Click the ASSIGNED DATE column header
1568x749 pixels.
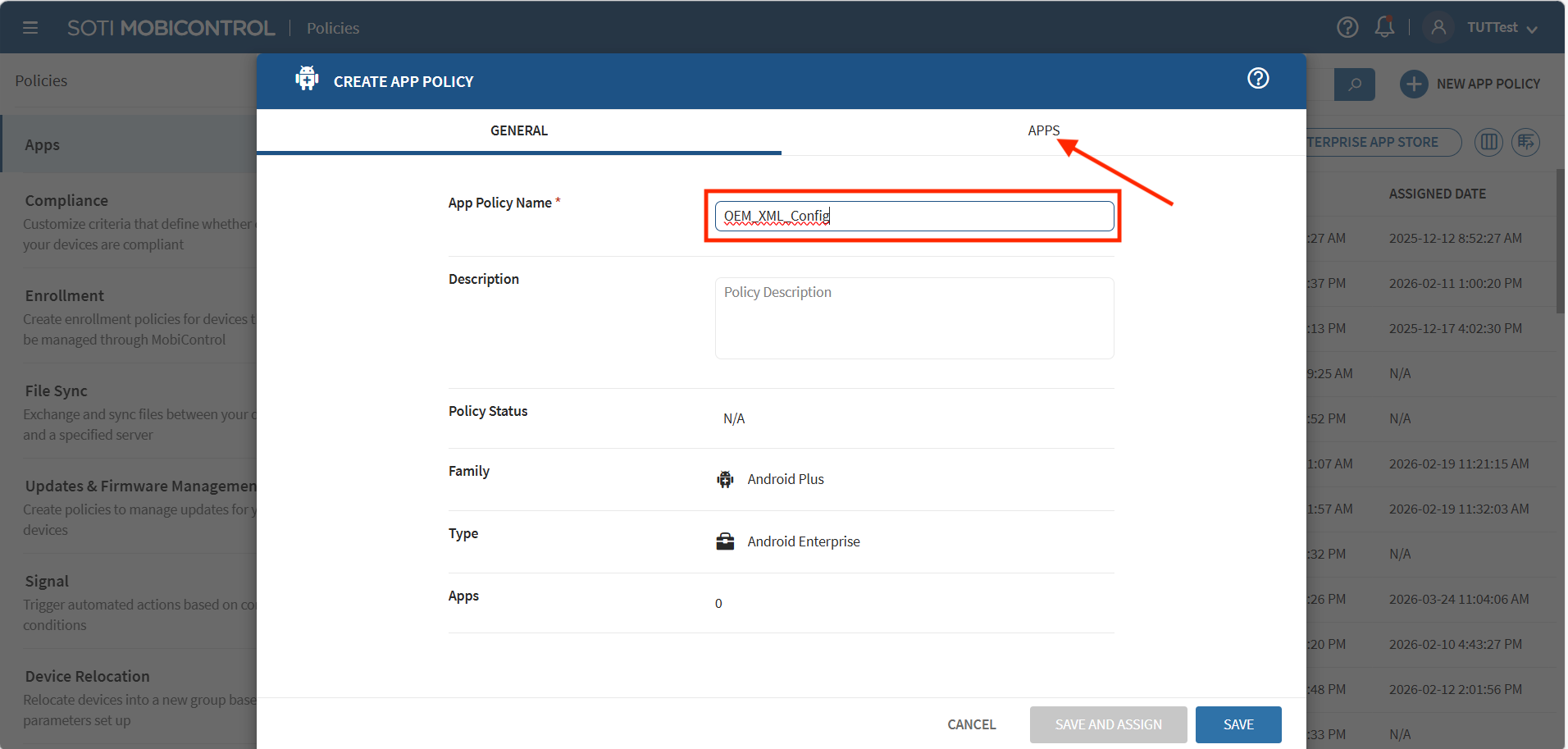pyautogui.click(x=1437, y=194)
